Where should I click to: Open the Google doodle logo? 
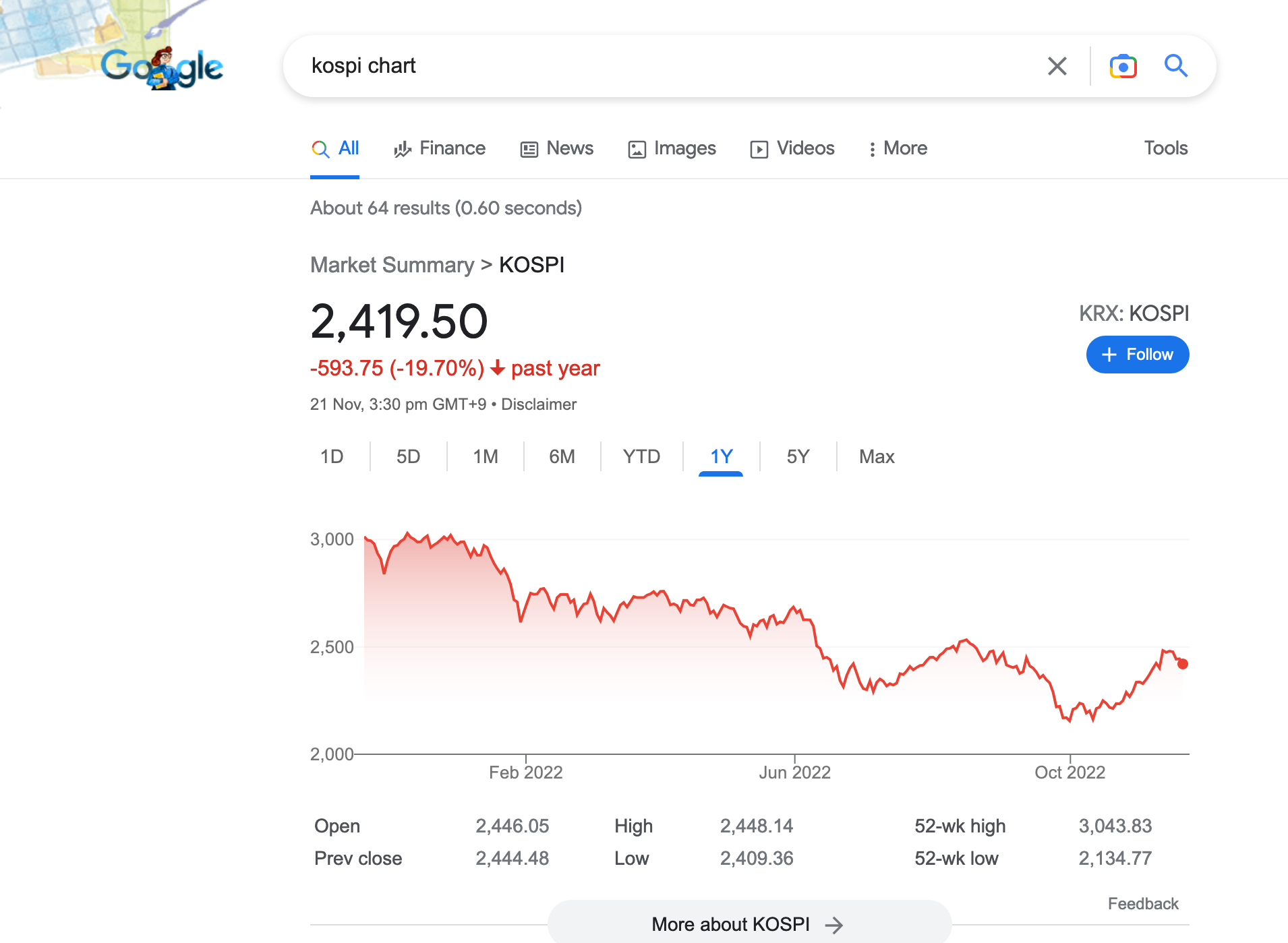(x=162, y=67)
